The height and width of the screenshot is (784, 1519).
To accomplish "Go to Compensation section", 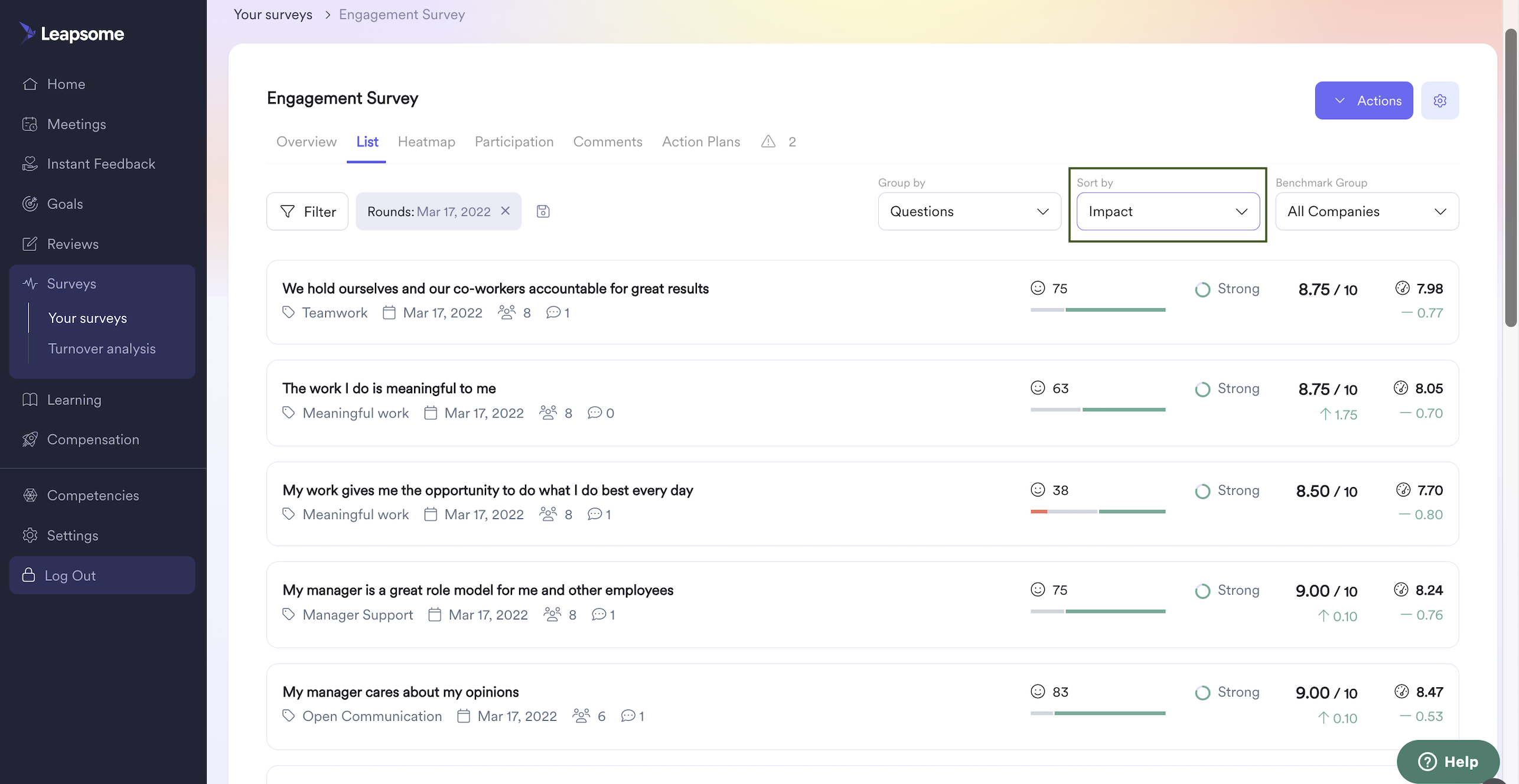I will (93, 439).
